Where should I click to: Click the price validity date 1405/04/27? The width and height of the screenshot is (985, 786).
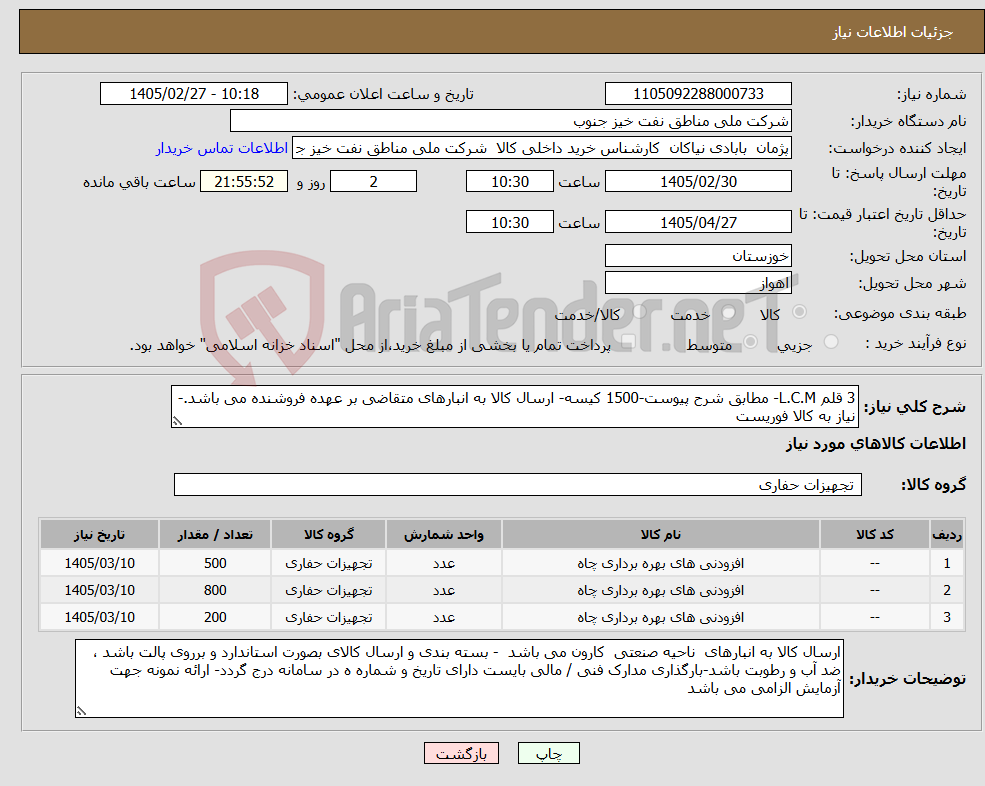click(698, 222)
